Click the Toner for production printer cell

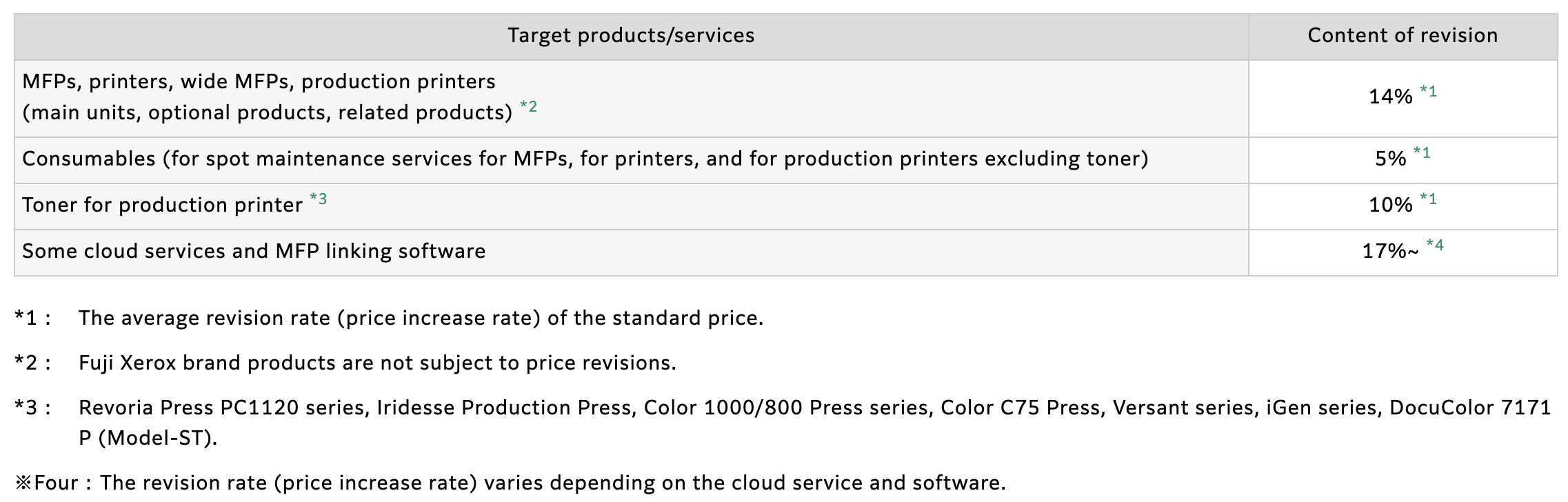(631, 206)
